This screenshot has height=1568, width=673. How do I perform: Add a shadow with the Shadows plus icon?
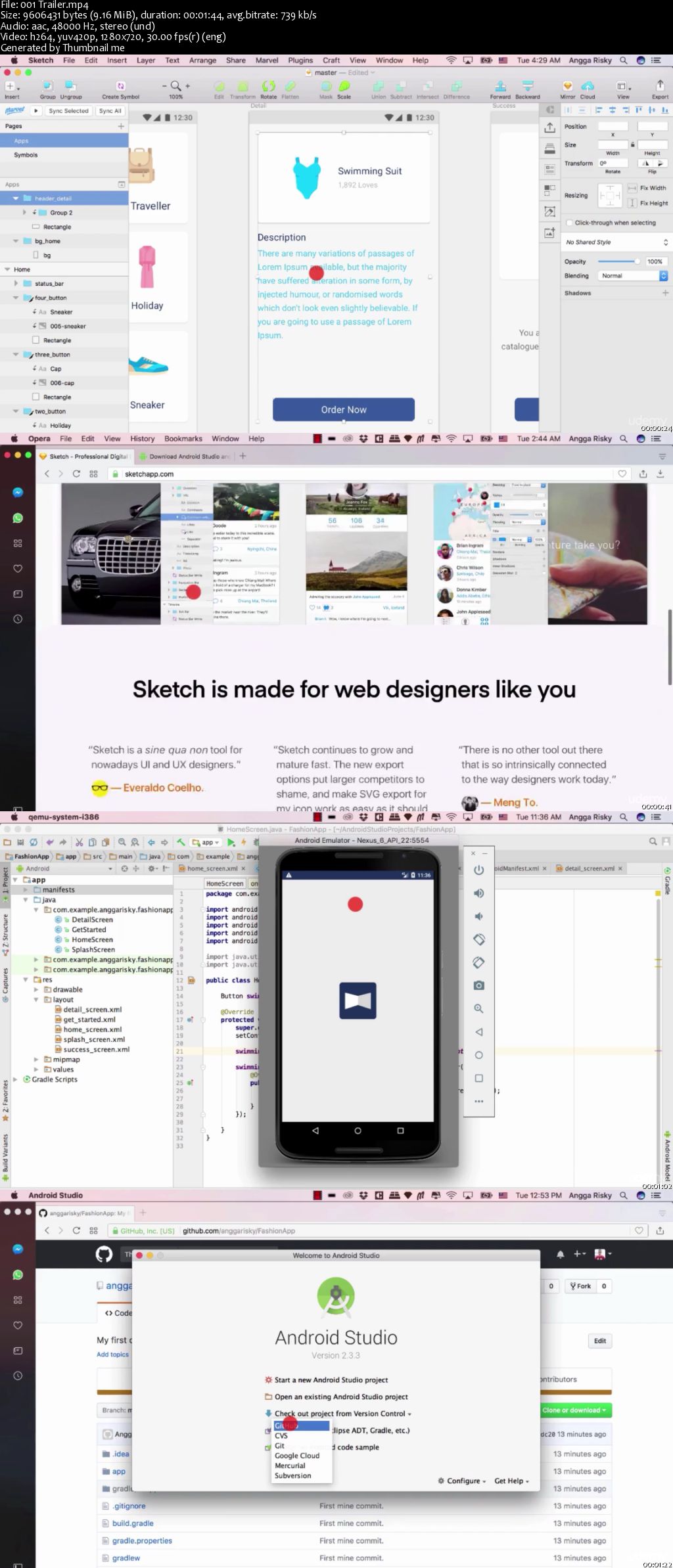665,293
